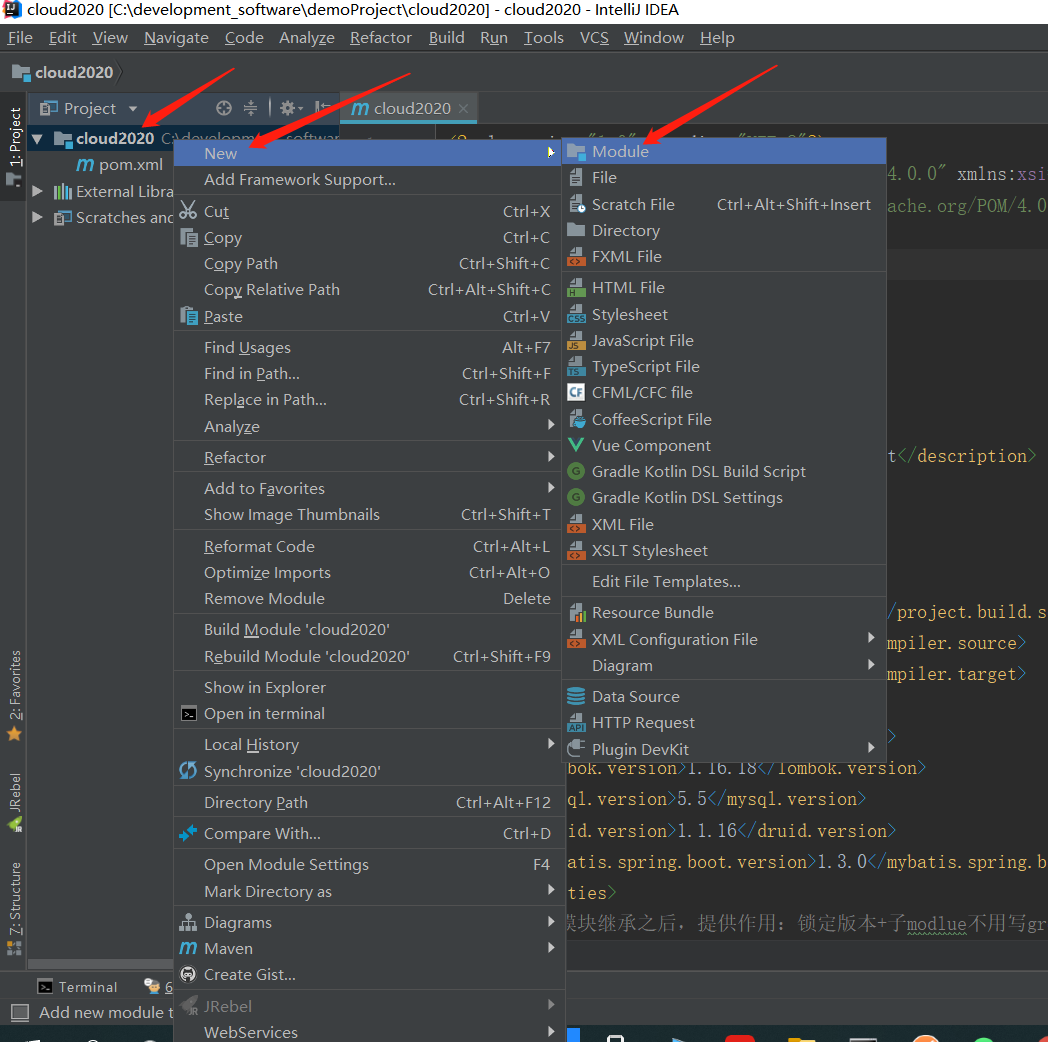Click the Compare With arrows icon
The image size is (1048, 1042).
point(188,833)
